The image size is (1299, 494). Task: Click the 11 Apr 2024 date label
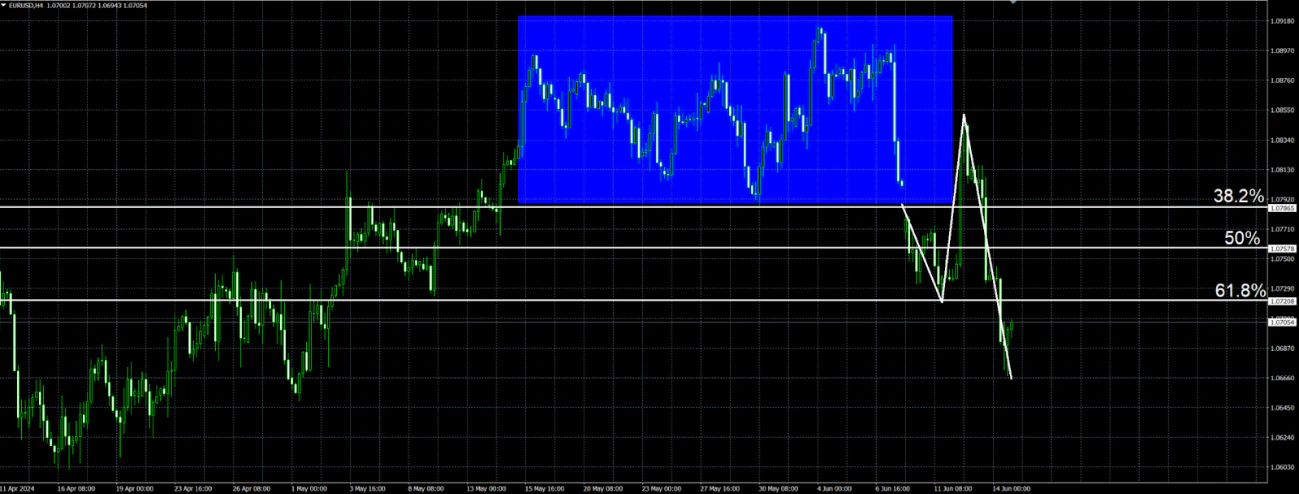(18, 488)
